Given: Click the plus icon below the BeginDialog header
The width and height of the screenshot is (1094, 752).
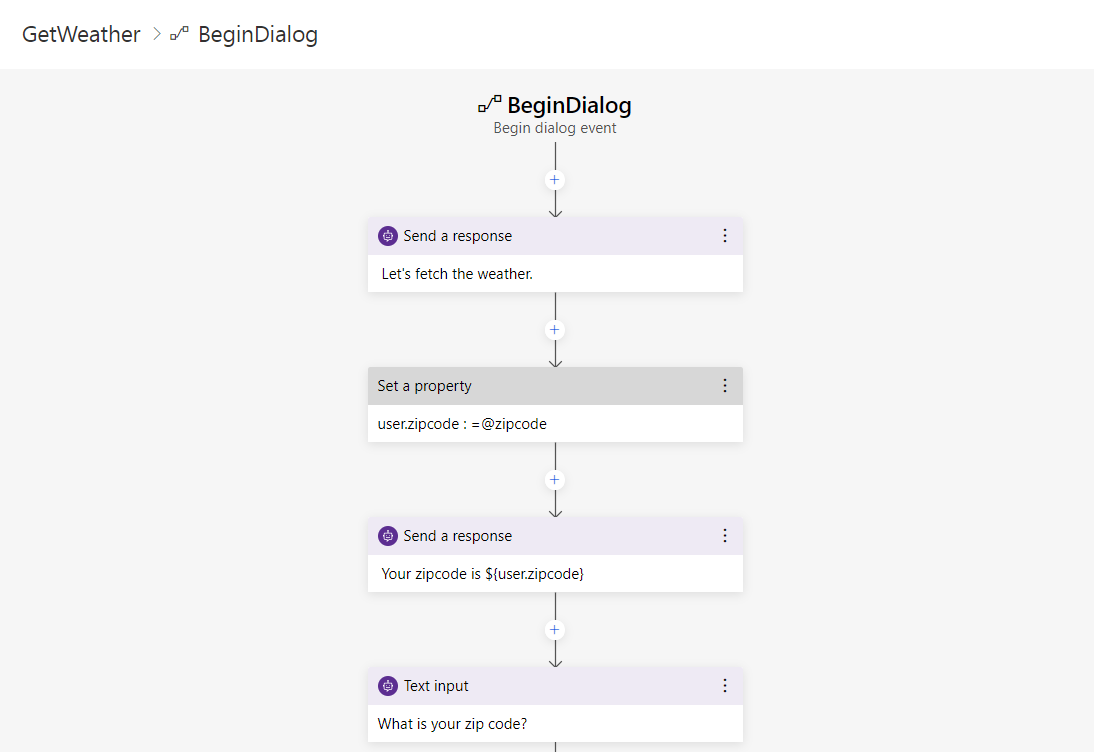Looking at the screenshot, I should point(555,179).
